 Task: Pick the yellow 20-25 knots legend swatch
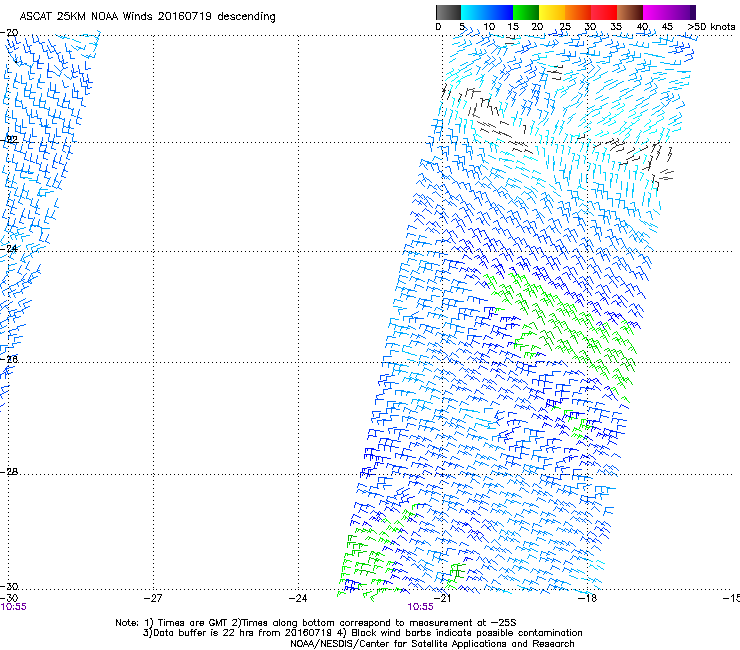tap(552, 12)
